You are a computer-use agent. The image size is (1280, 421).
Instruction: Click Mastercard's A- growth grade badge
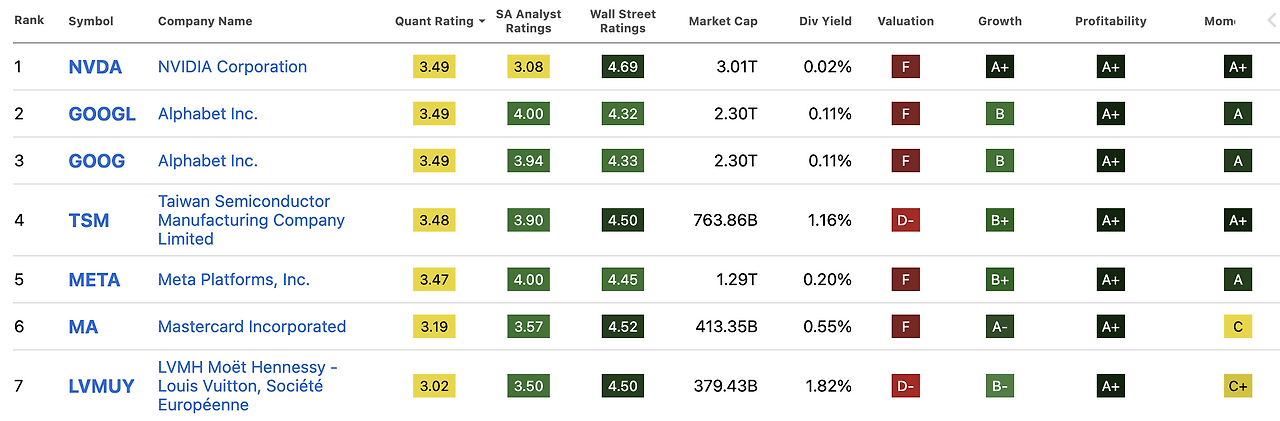[999, 326]
